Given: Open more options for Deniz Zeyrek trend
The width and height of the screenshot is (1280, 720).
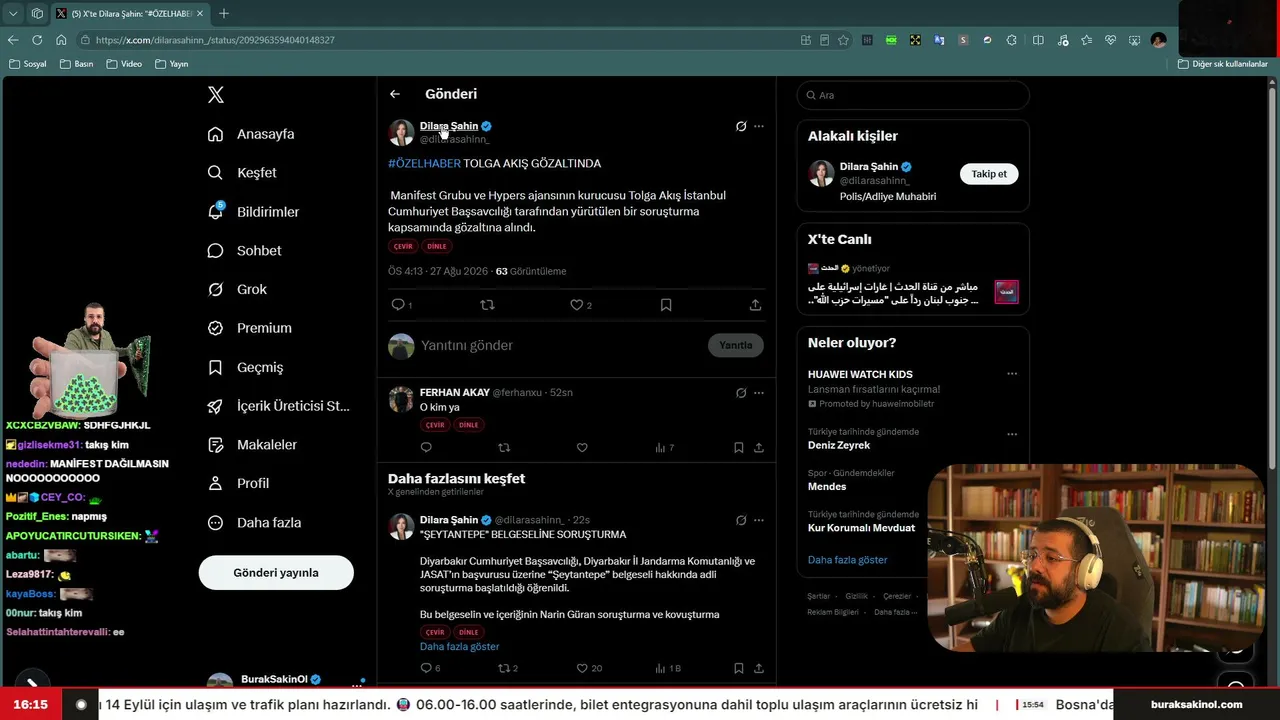Looking at the screenshot, I should point(1012,434).
